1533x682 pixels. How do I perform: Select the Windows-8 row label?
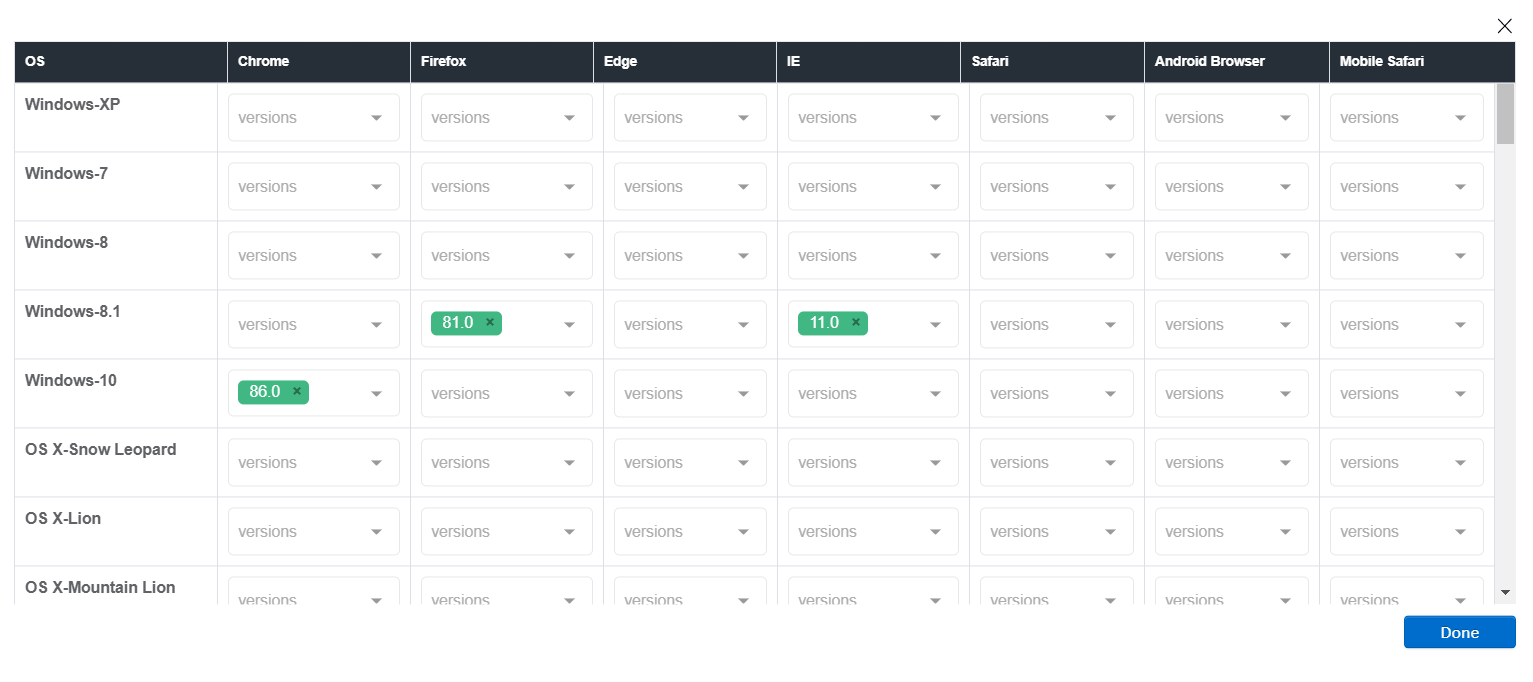click(x=66, y=242)
